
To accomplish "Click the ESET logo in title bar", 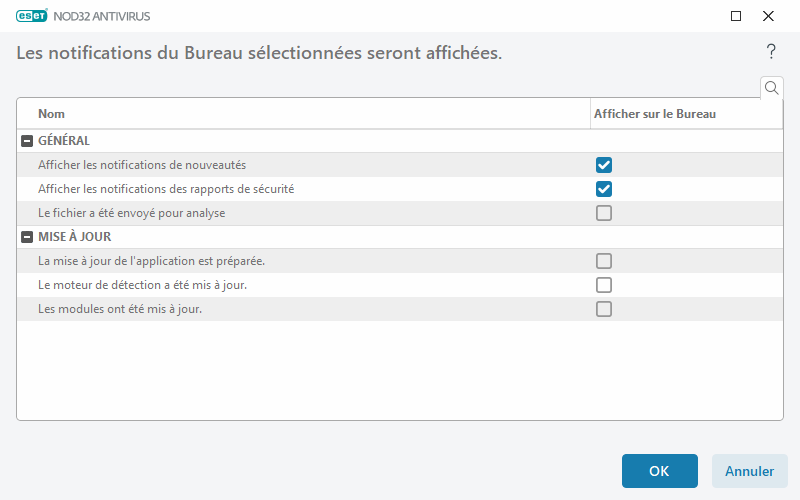I will click(30, 16).
